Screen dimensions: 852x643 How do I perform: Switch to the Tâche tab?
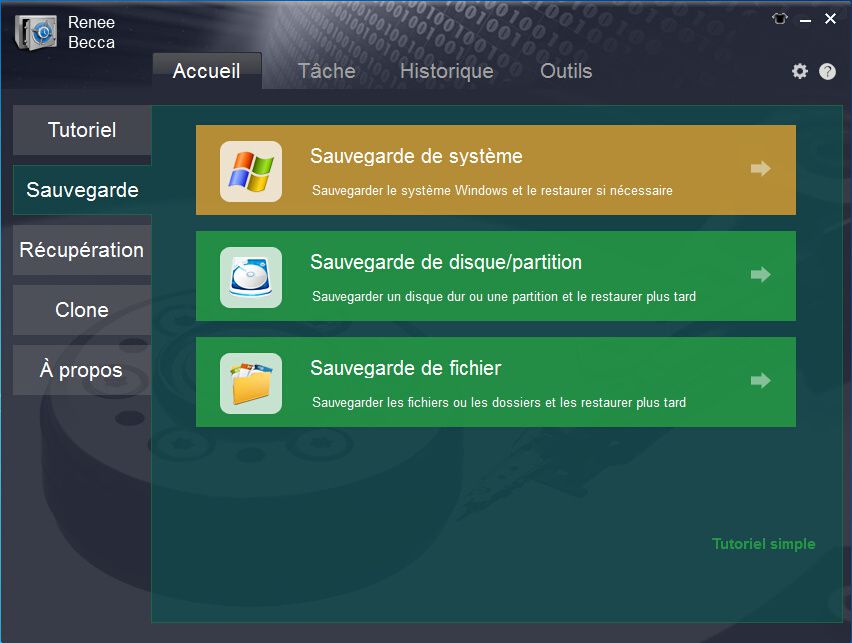tap(327, 71)
